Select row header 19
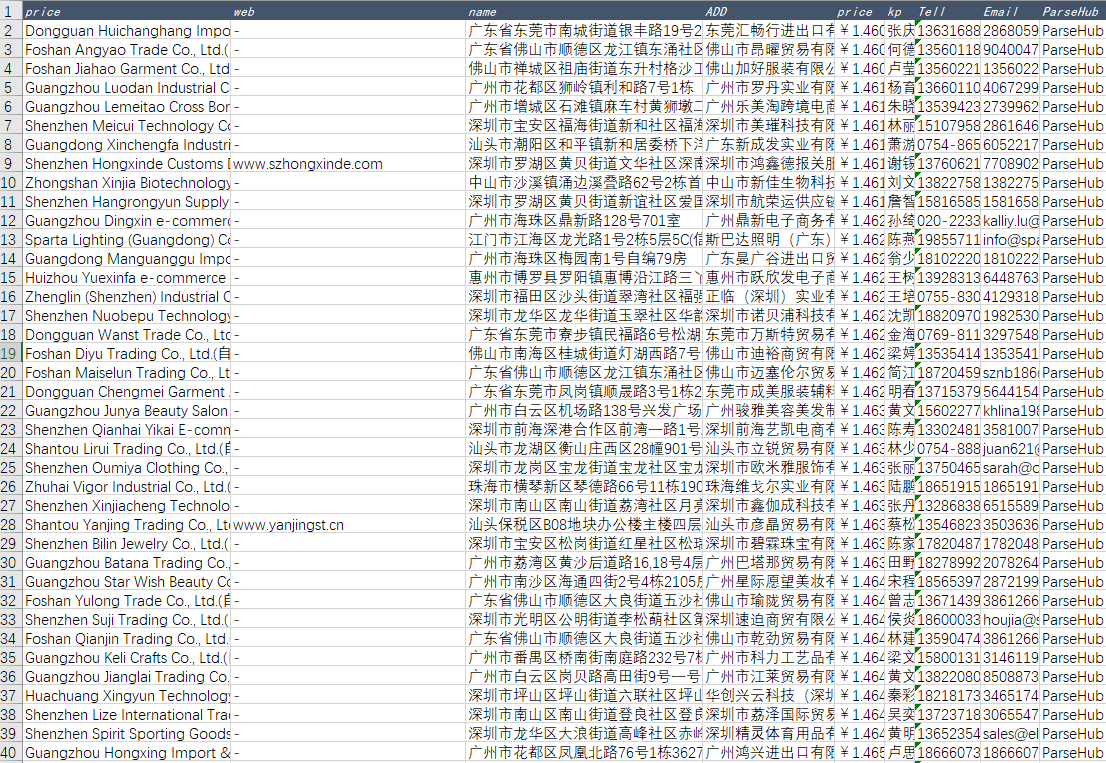 coord(11,353)
